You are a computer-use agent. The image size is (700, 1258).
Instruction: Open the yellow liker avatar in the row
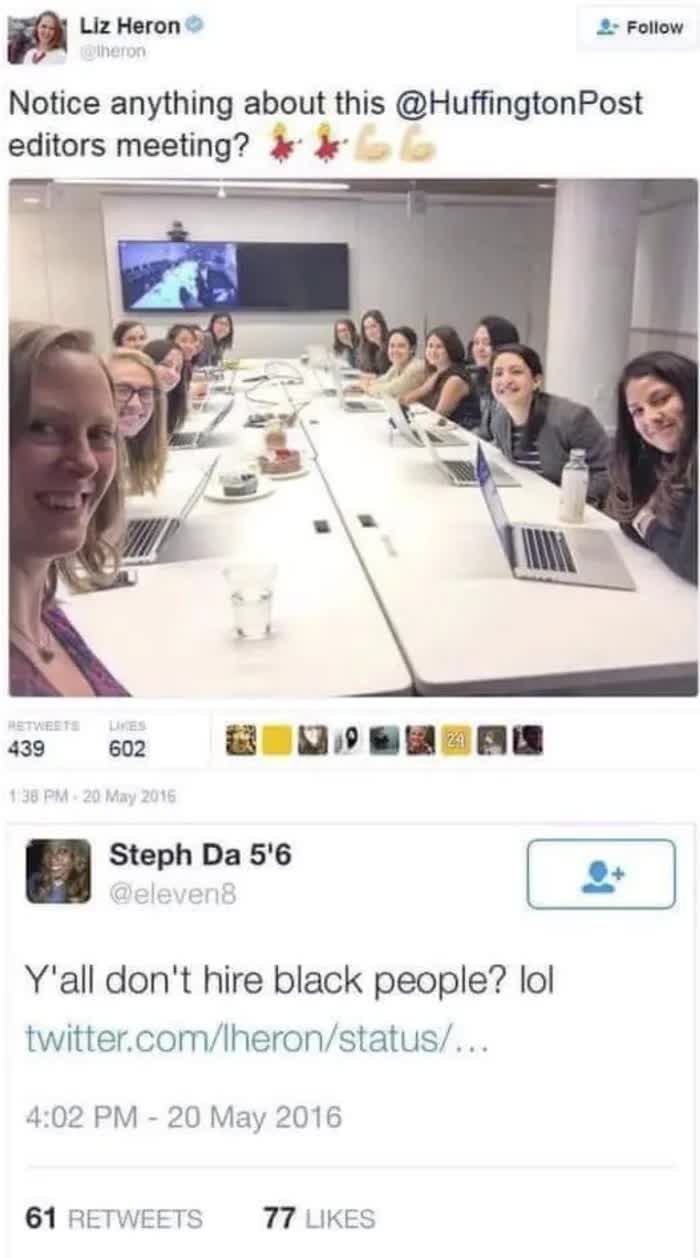(x=281, y=741)
